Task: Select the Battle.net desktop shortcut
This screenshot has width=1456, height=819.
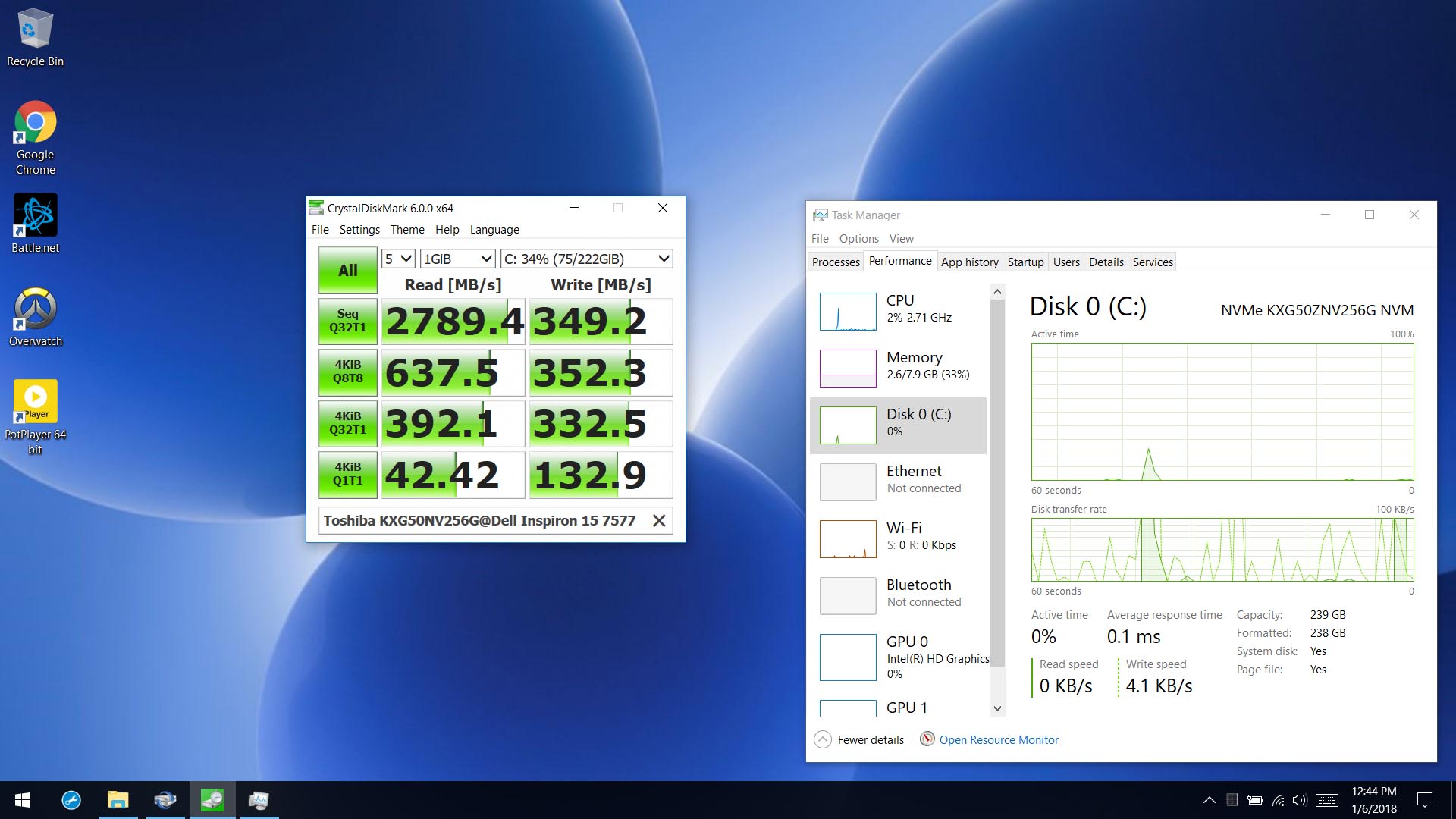Action: click(x=35, y=224)
